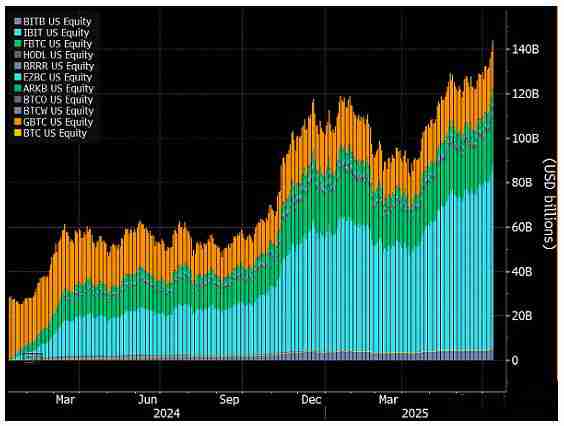Select the GBTC US Equity legend label
Screen dimensions: 564x426
[58, 122]
